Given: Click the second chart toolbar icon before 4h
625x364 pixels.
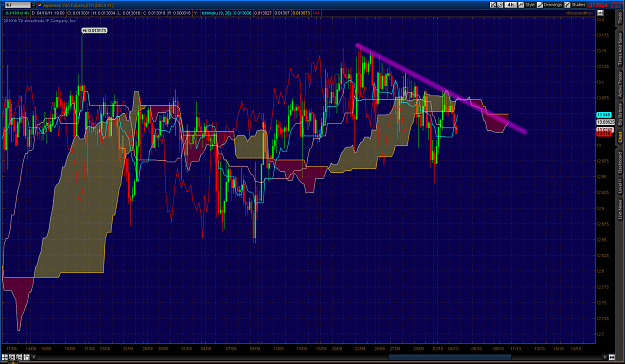Looking at the screenshot, I should pyautogui.click(x=500, y=5).
